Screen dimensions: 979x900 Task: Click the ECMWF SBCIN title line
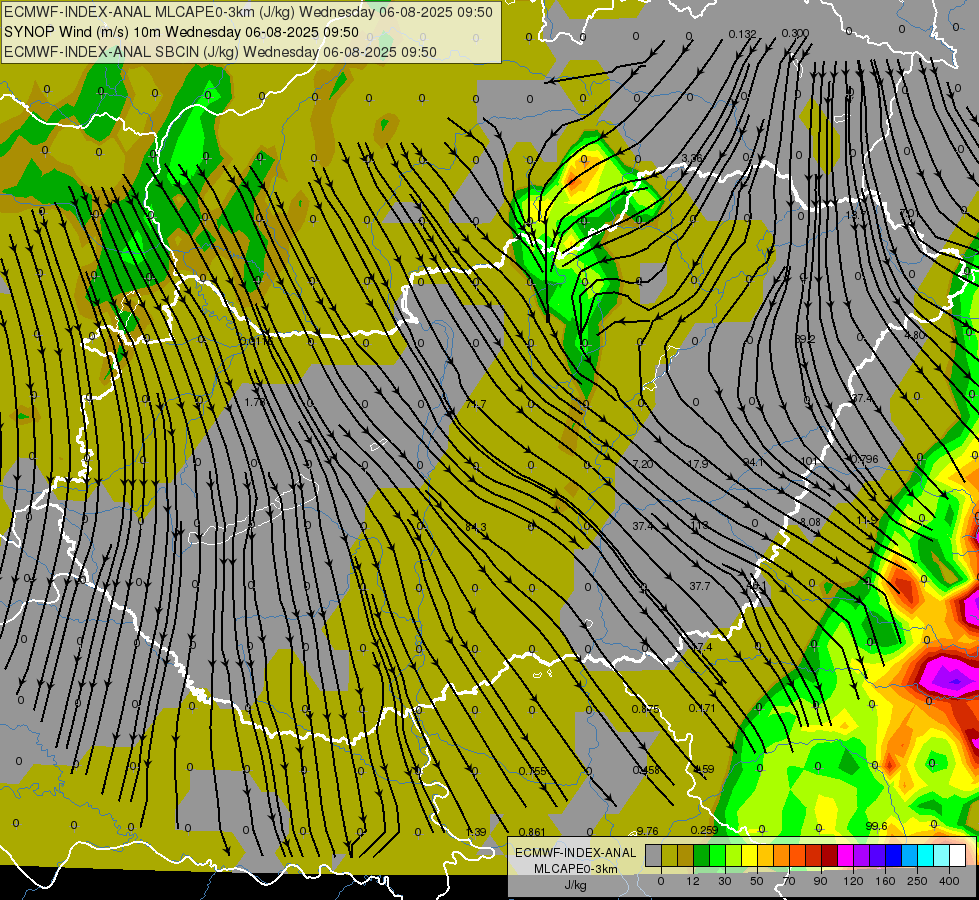point(220,52)
